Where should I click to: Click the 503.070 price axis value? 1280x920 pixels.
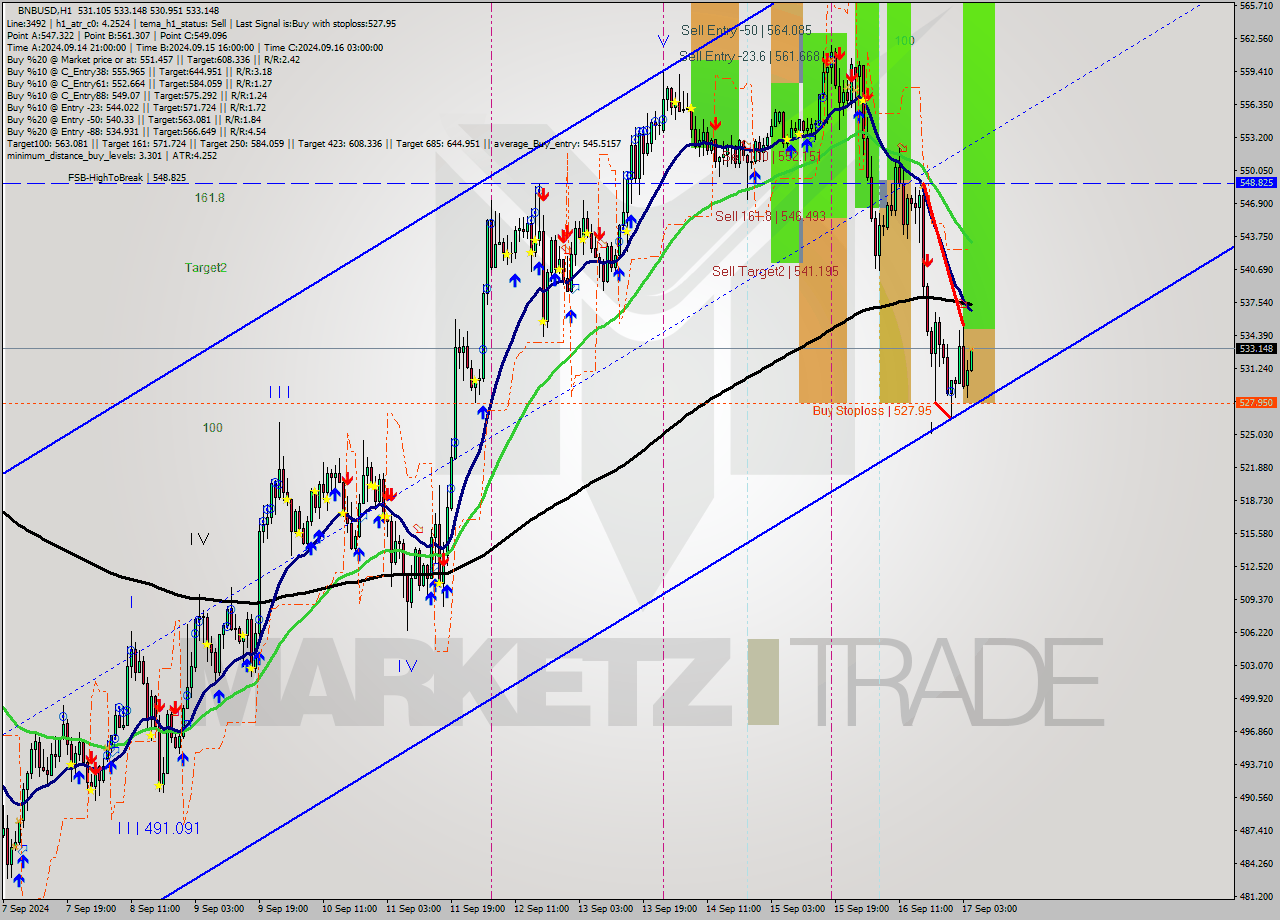1256,665
